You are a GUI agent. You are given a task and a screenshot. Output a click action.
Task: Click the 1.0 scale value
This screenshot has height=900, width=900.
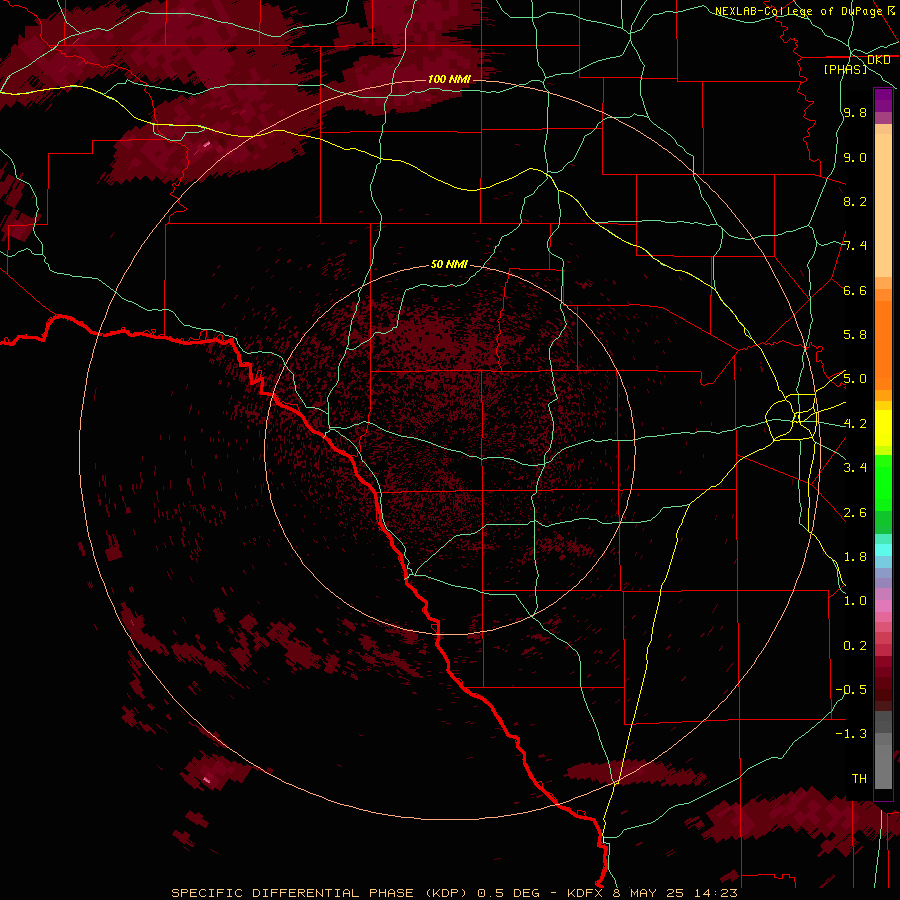click(x=855, y=601)
